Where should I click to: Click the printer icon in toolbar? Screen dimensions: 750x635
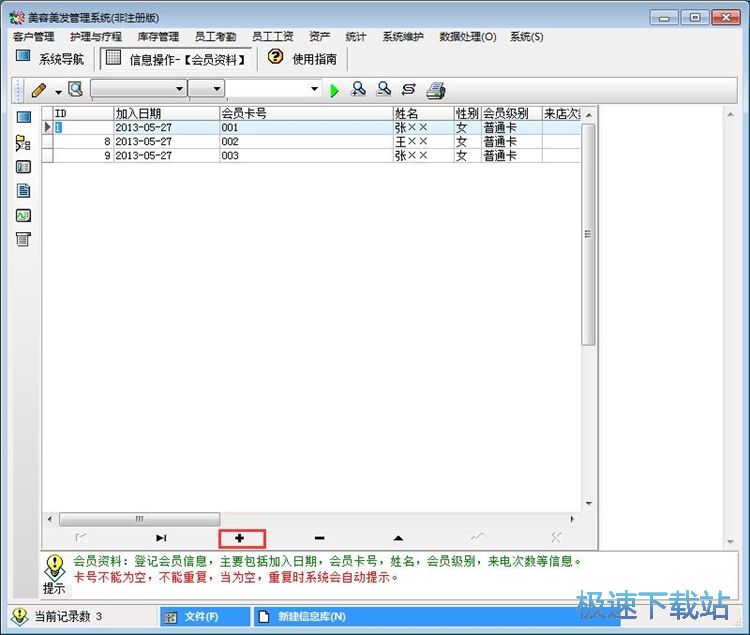(435, 90)
